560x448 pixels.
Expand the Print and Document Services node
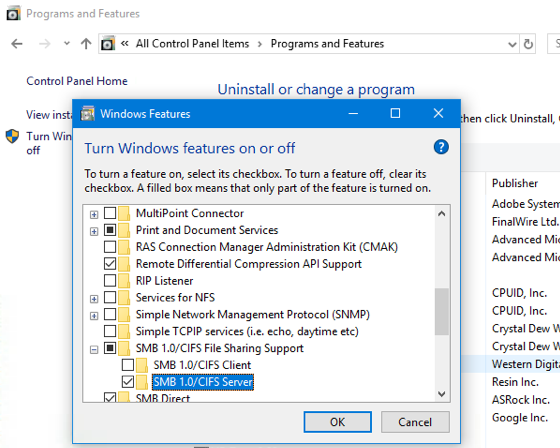pos(94,231)
